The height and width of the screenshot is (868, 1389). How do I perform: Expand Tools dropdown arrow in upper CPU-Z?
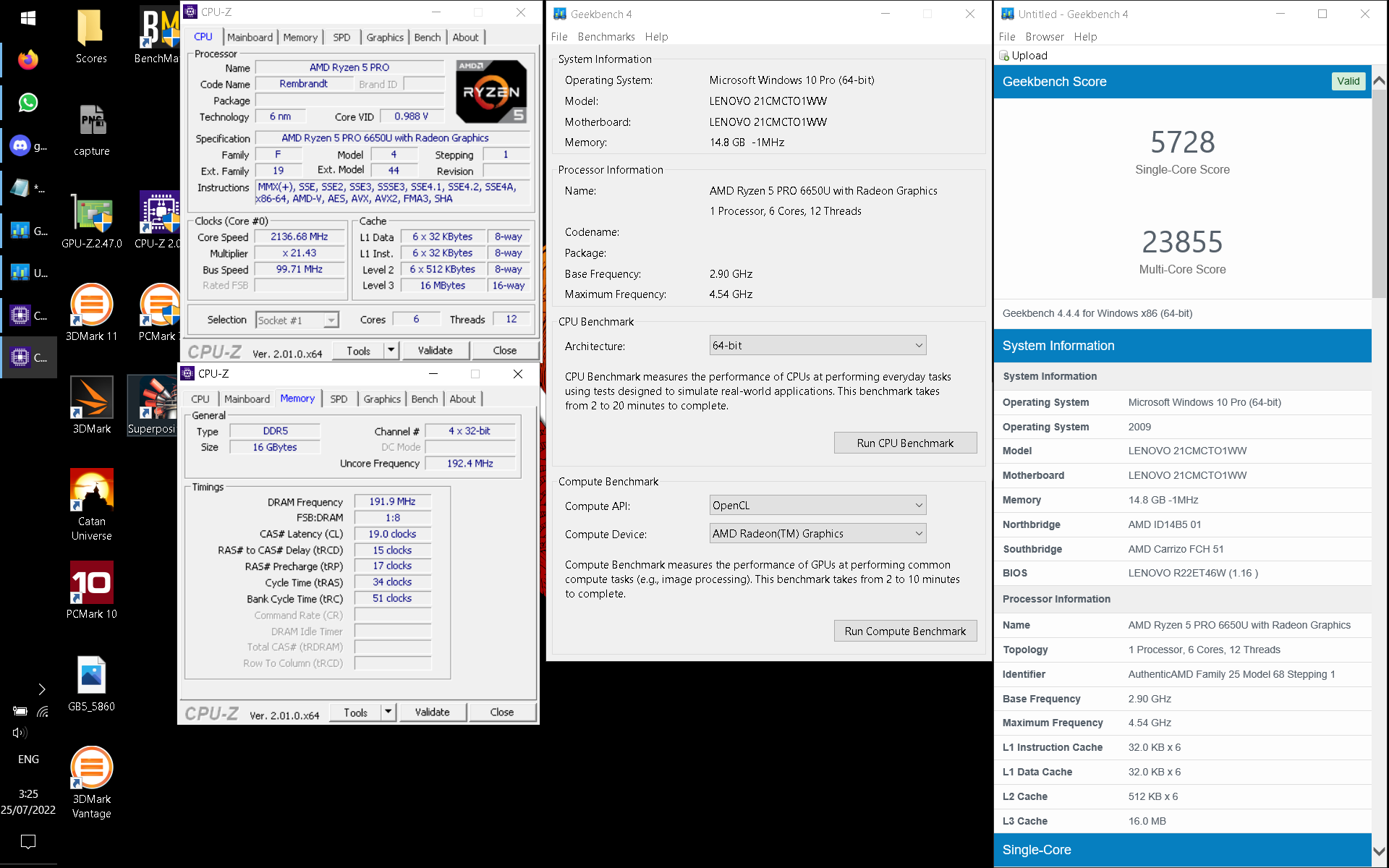(391, 350)
